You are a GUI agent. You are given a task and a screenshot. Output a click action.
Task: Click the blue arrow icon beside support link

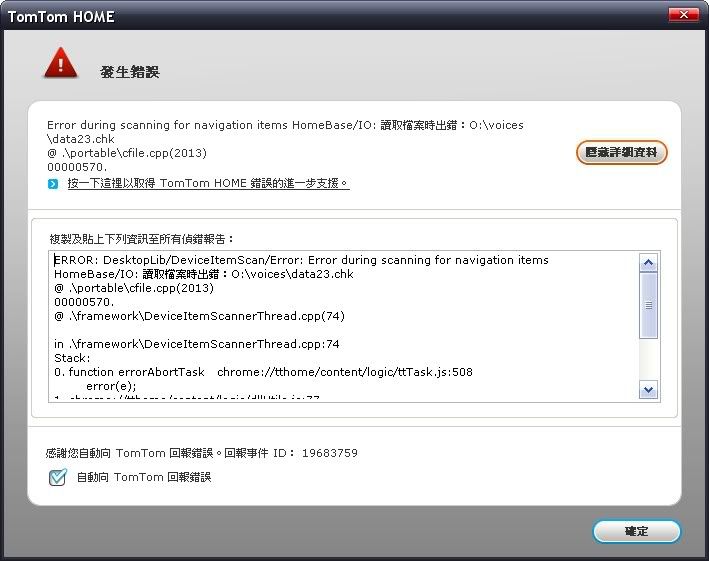click(53, 184)
